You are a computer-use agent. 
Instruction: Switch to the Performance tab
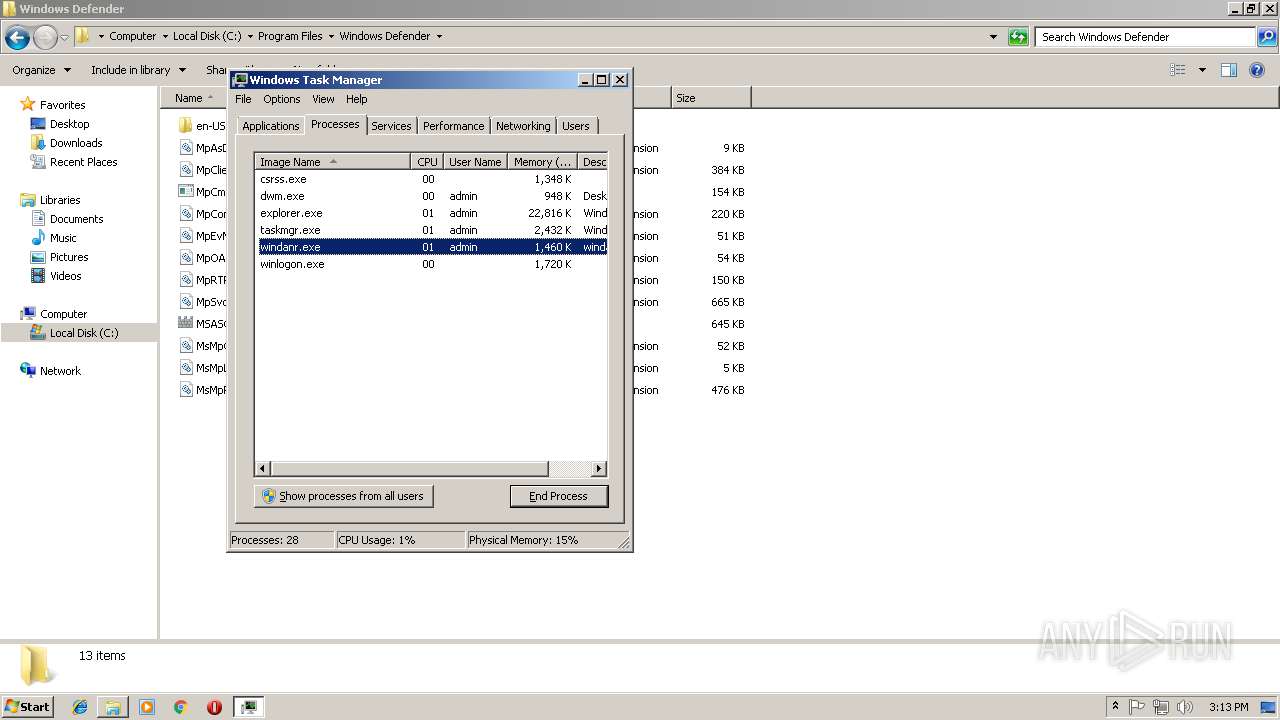click(453, 126)
